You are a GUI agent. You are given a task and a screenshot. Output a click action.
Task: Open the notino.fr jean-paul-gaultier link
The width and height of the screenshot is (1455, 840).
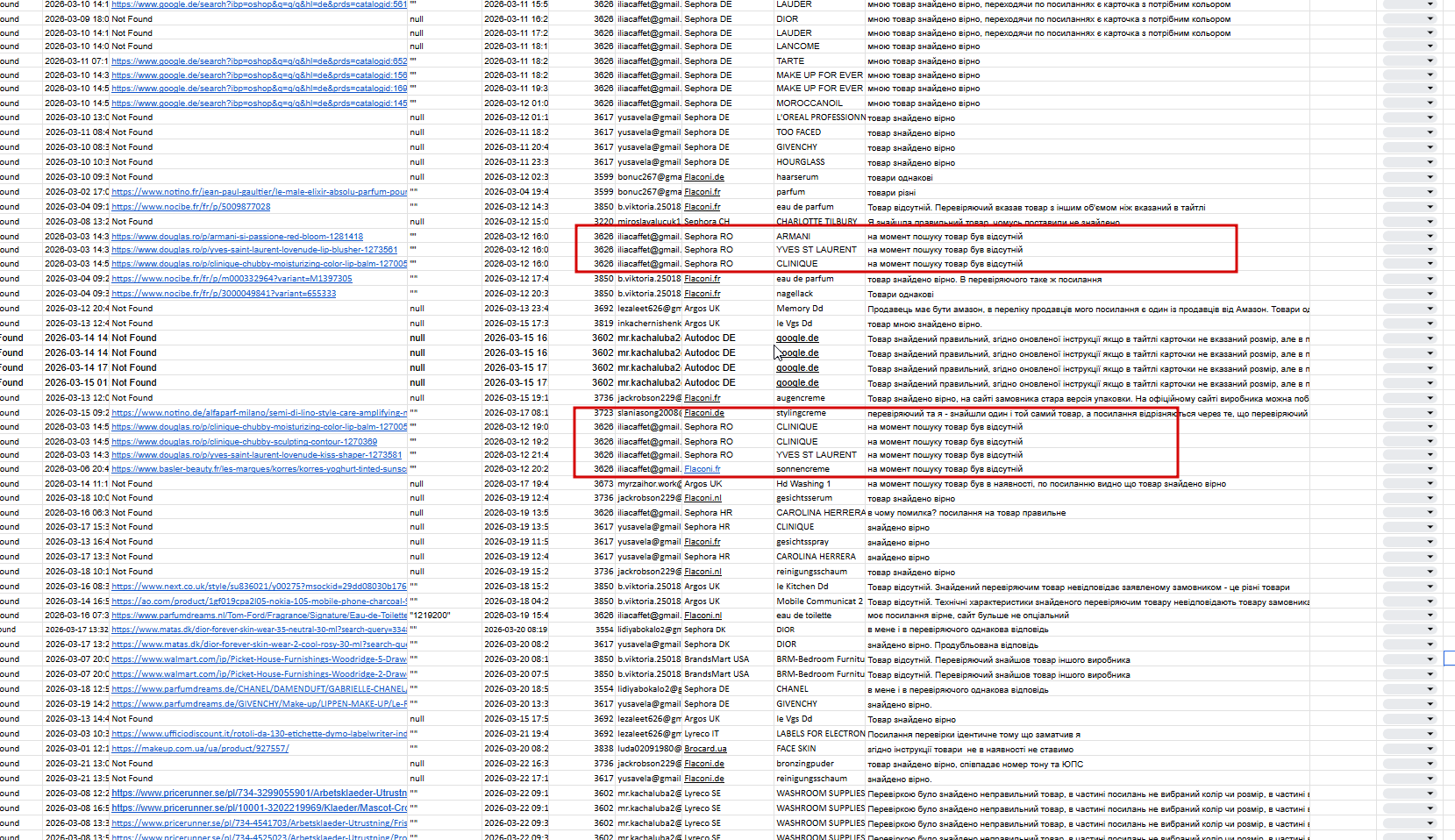[x=260, y=192]
